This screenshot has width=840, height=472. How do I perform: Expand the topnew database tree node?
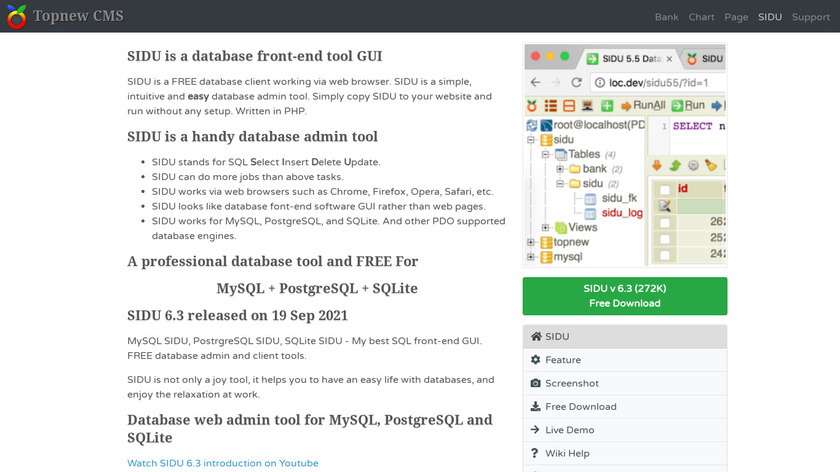(532, 242)
